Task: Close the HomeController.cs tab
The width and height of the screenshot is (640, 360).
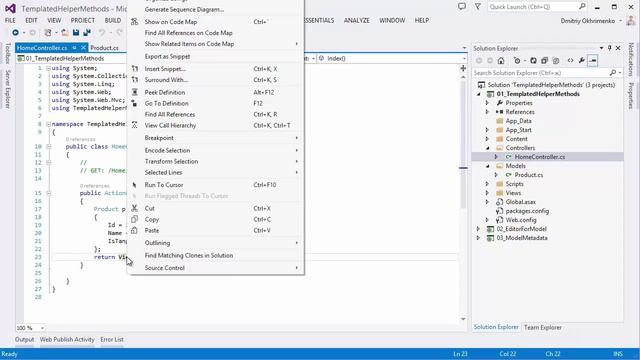Action: click(x=83, y=48)
